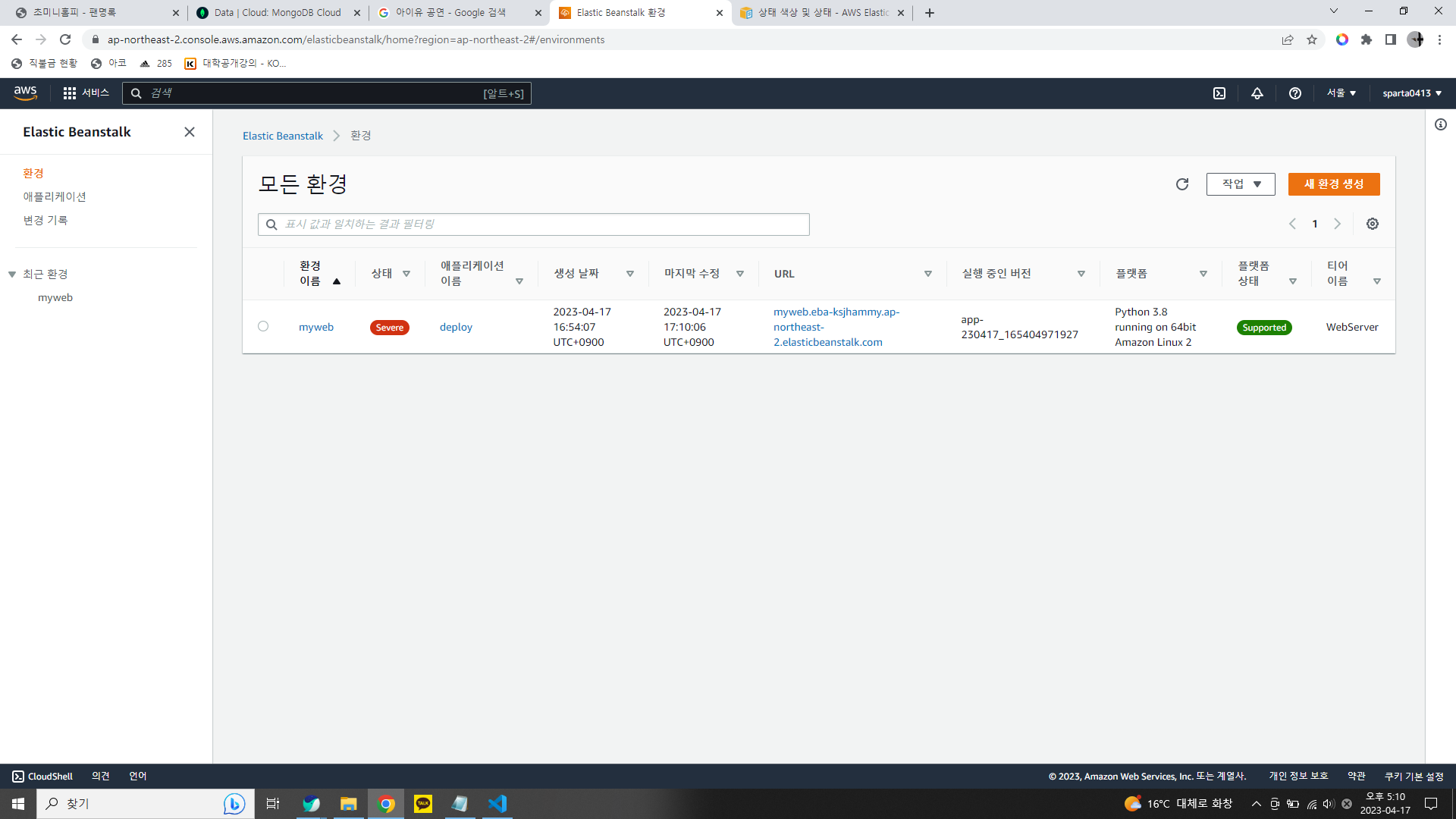The width and height of the screenshot is (1456, 819).
Task: Open the AWS help question mark menu
Action: pos(1294,93)
